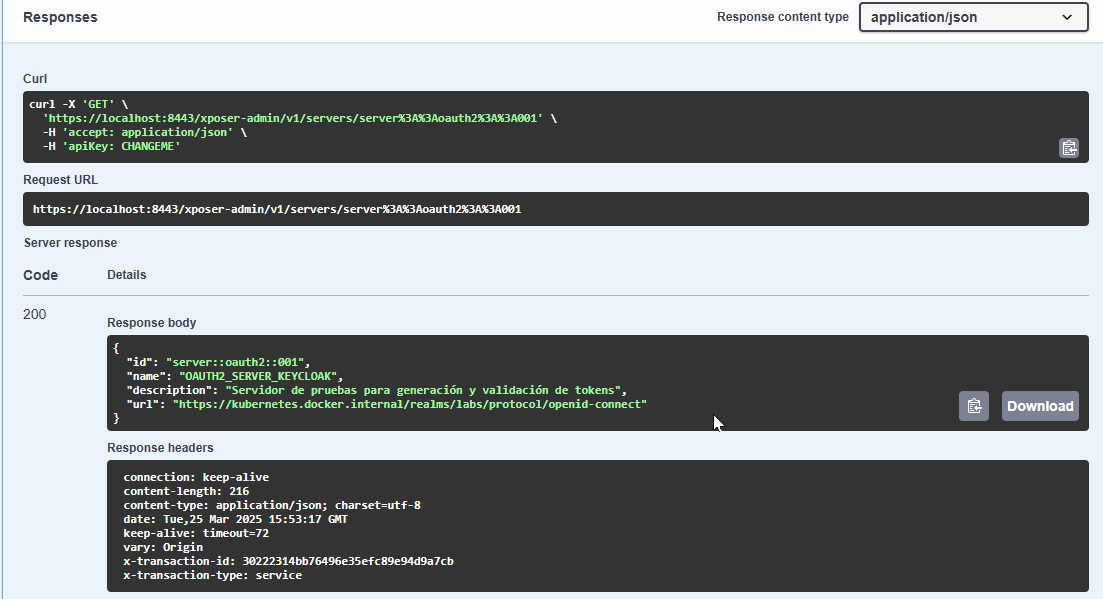Viewport: 1103px width, 599px height.
Task: Click the GET method text in Curl command
Action: (x=97, y=103)
